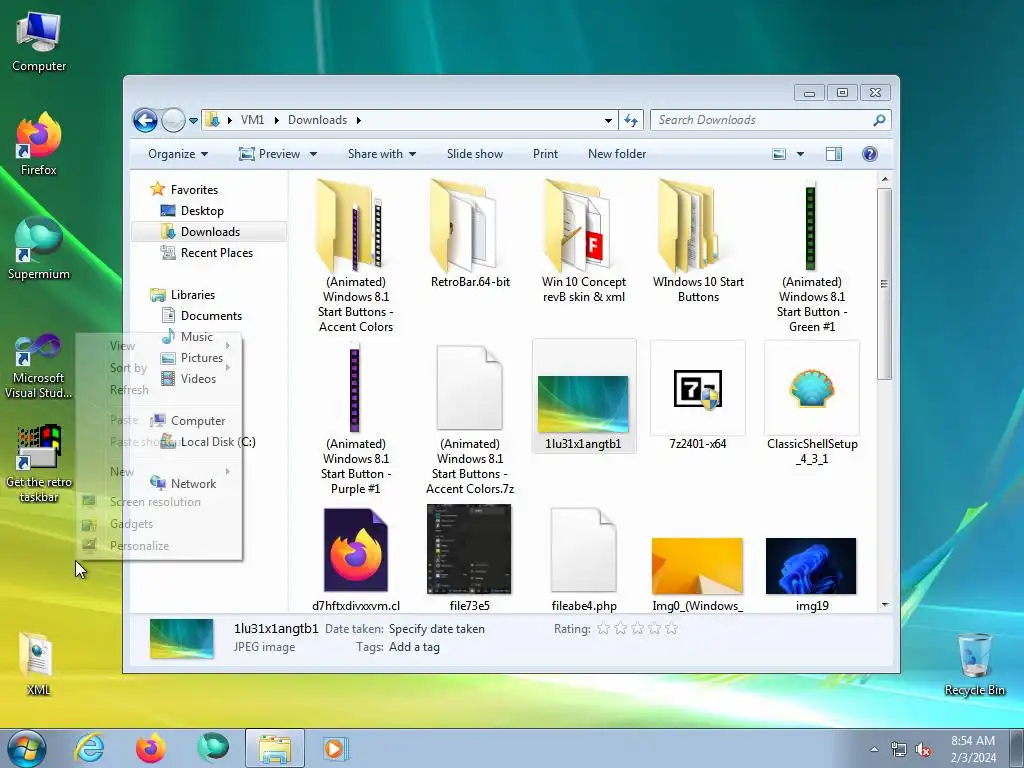The image size is (1024, 768).
Task: Select the WIndows 10 Start Buttons folder
Action: tap(698, 242)
